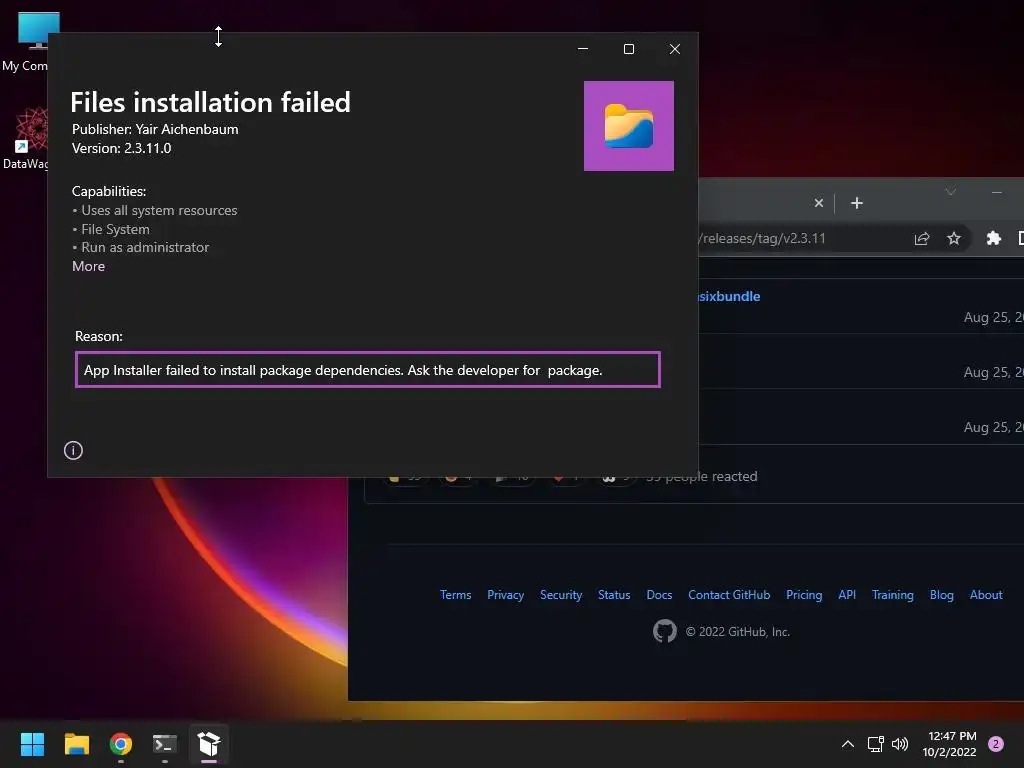
Task: Close the App Installer window
Action: coord(675,49)
